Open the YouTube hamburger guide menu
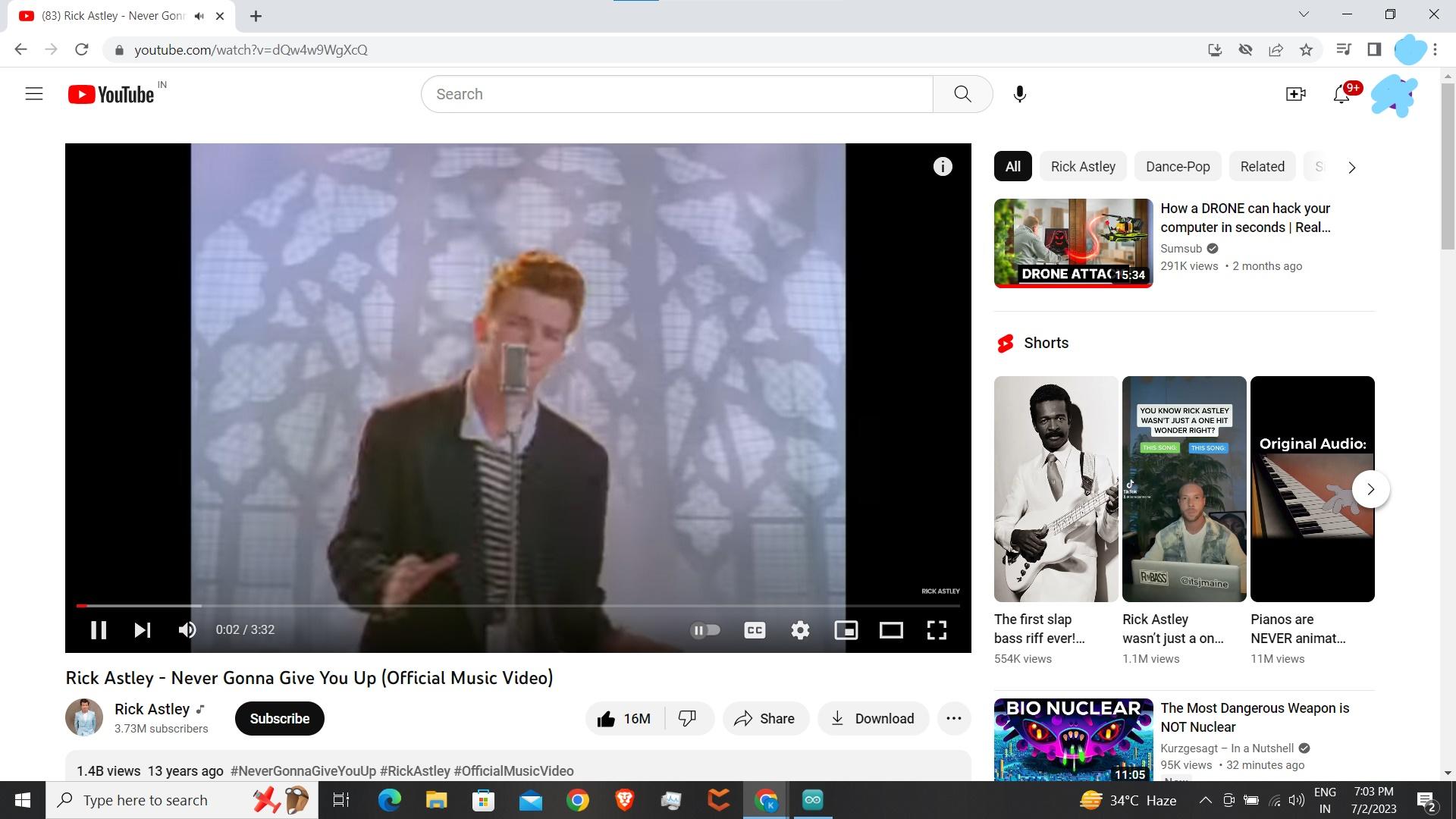This screenshot has height=819, width=1456. pos(34,94)
